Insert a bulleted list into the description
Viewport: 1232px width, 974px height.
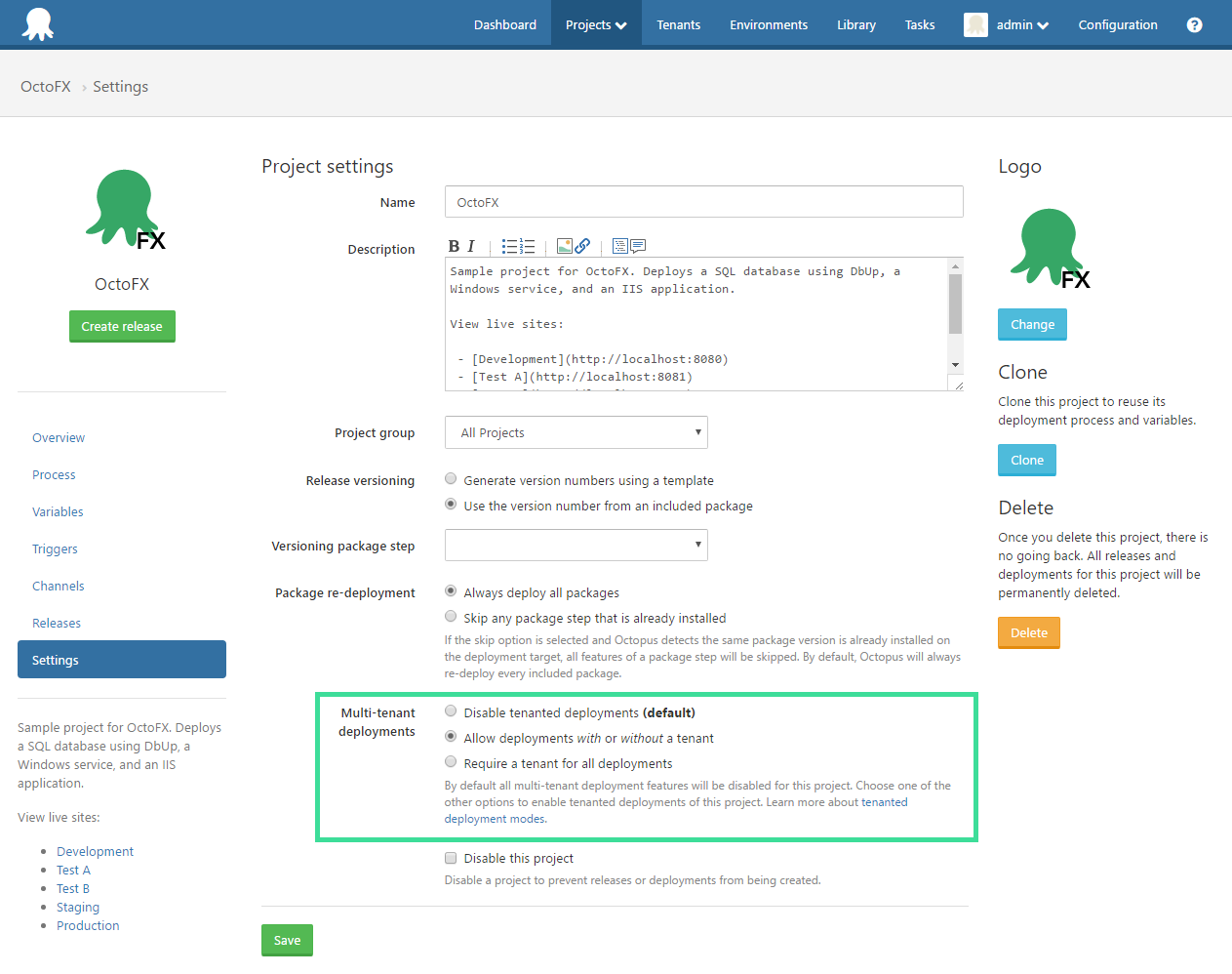point(508,245)
